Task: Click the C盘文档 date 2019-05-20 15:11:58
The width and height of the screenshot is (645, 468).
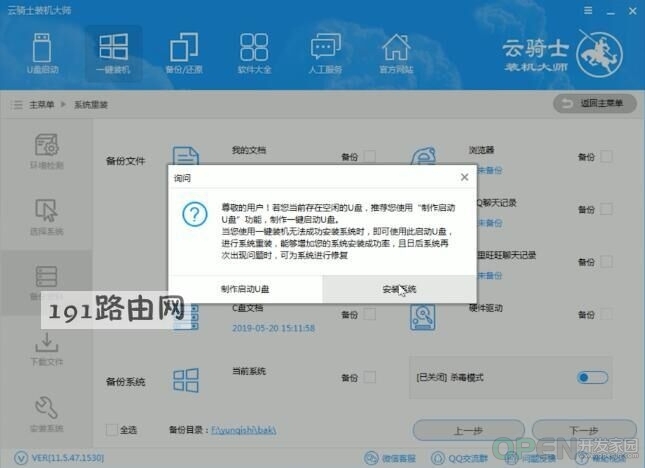Action: 274,328
